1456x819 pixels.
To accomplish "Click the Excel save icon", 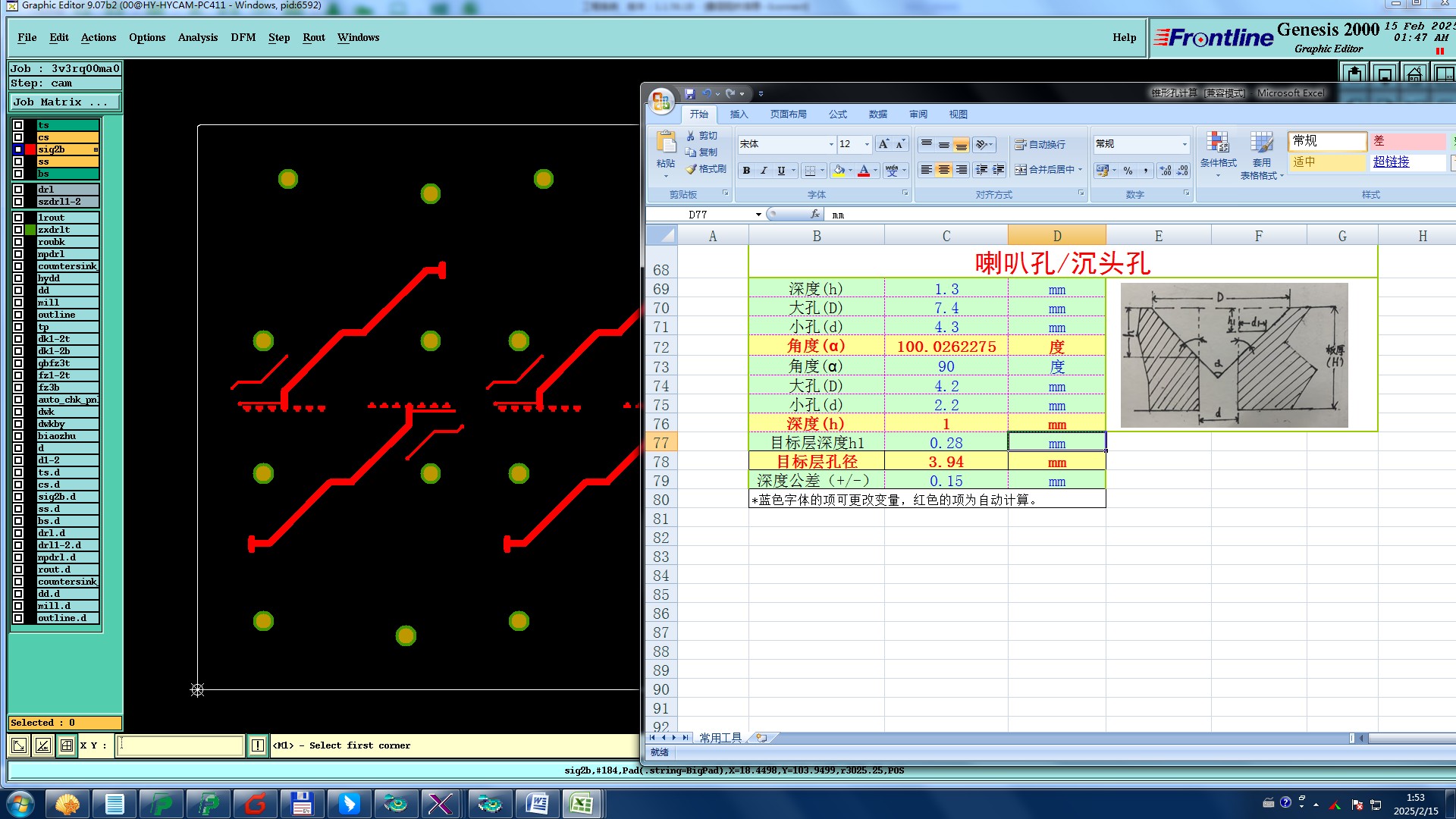I will [689, 93].
